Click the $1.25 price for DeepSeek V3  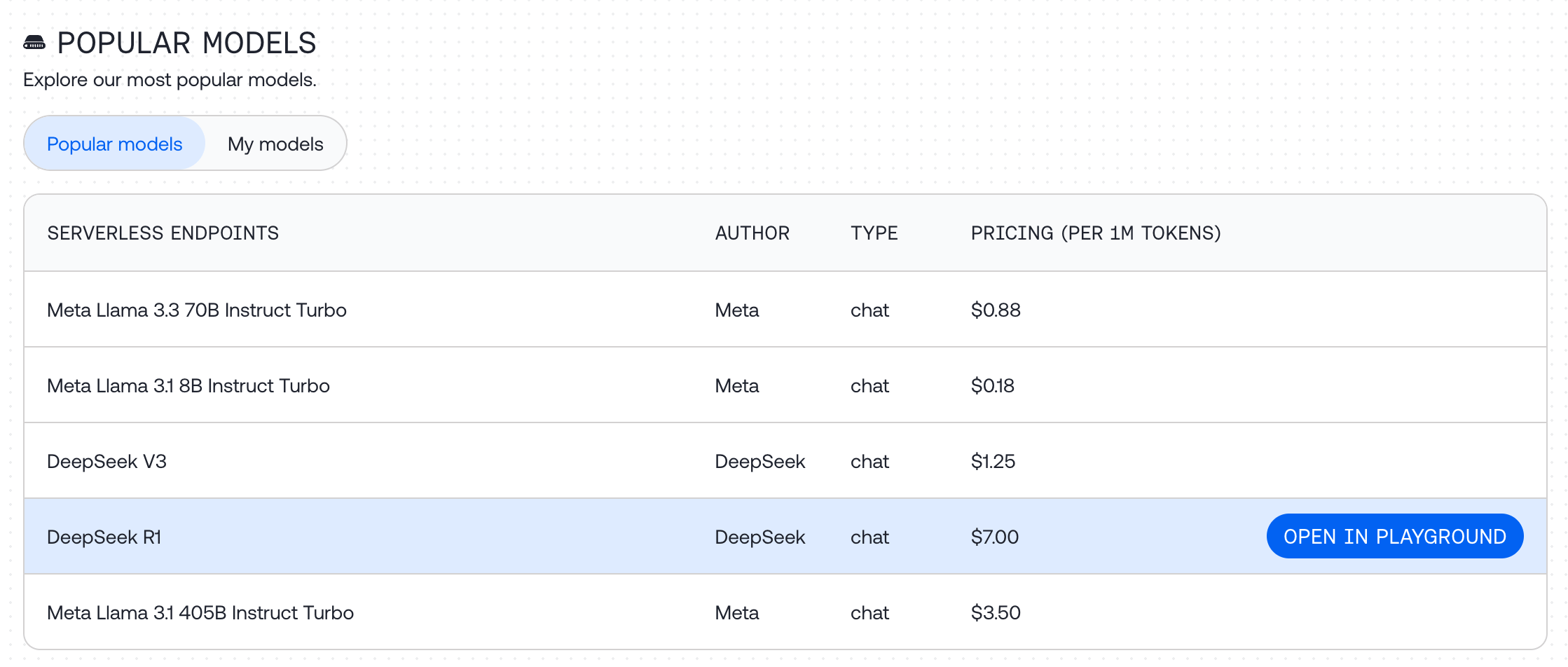pyautogui.click(x=993, y=461)
